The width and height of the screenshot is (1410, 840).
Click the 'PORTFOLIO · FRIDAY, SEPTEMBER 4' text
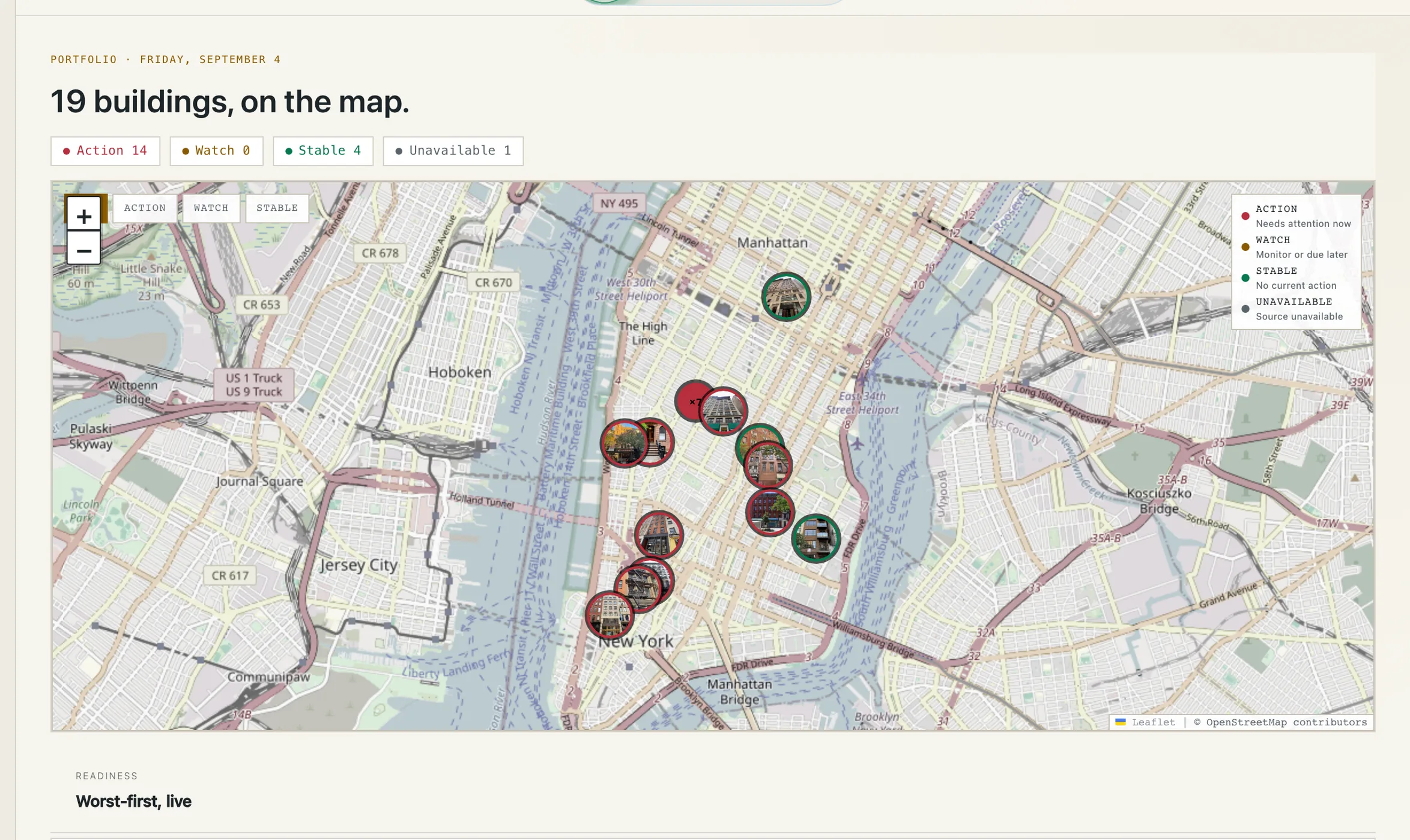tap(166, 59)
